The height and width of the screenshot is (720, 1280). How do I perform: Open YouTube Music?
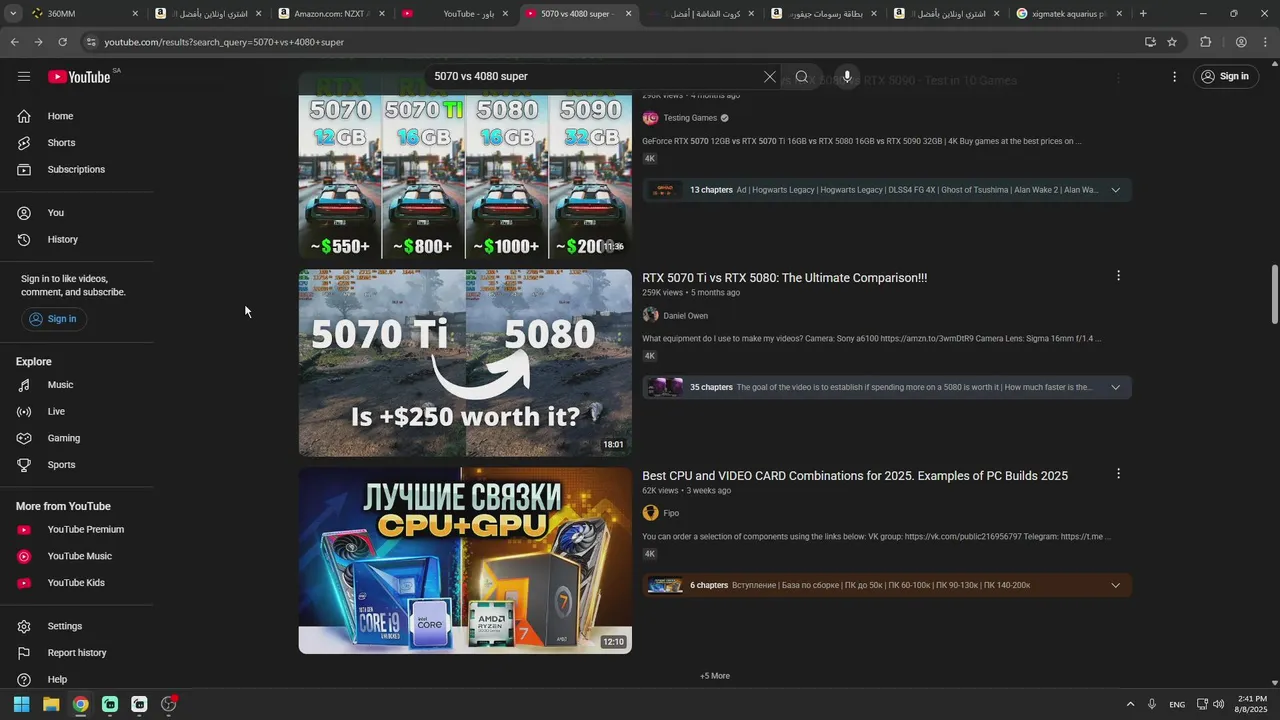click(77, 556)
